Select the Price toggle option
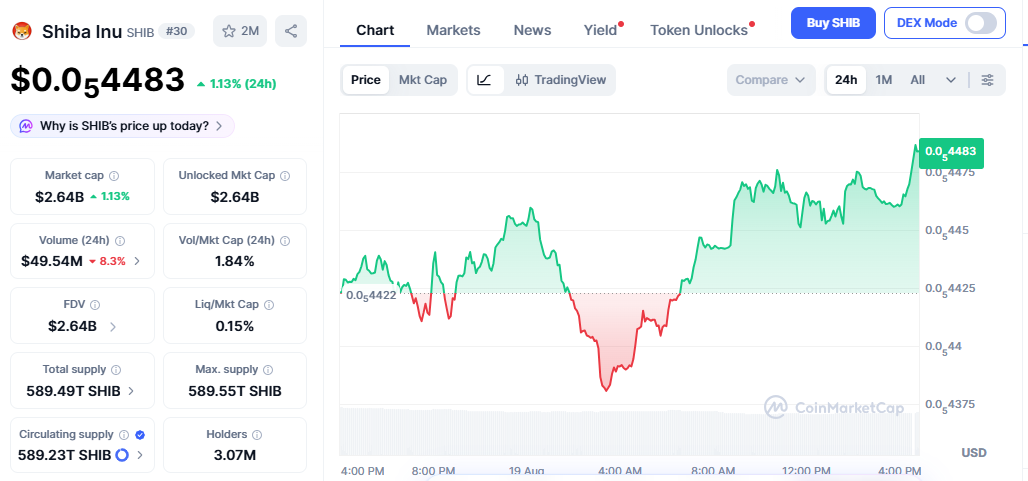Image resolution: width=1028 pixels, height=481 pixels. pyautogui.click(x=366, y=80)
